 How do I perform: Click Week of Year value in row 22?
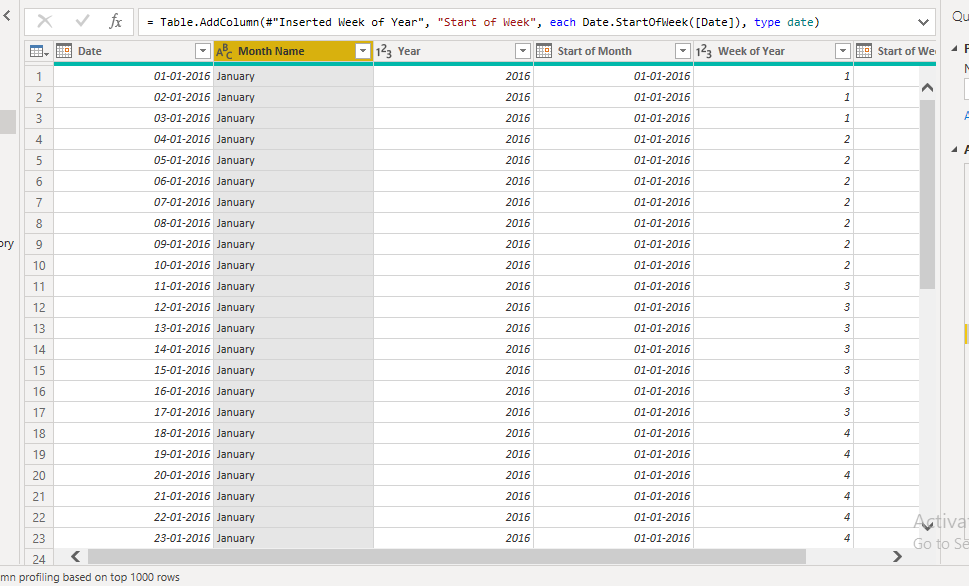pos(774,518)
